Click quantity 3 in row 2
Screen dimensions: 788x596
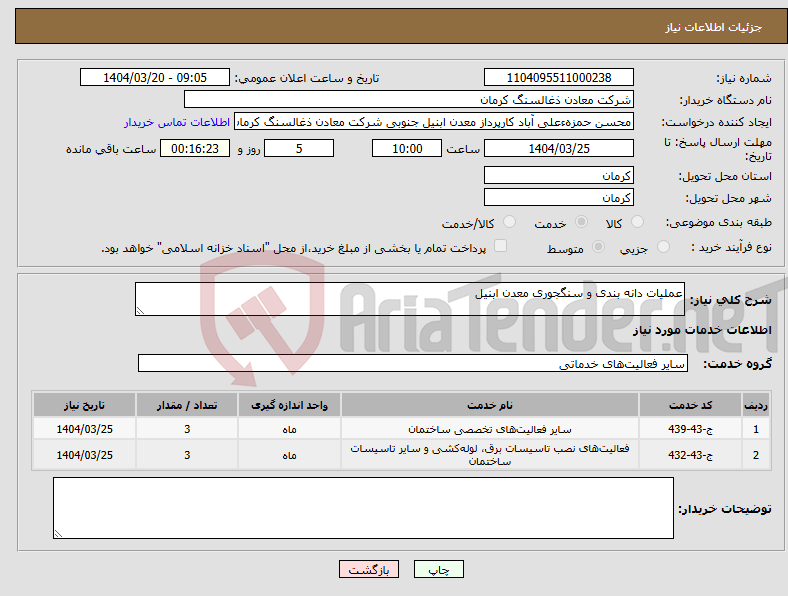pyautogui.click(x=187, y=455)
